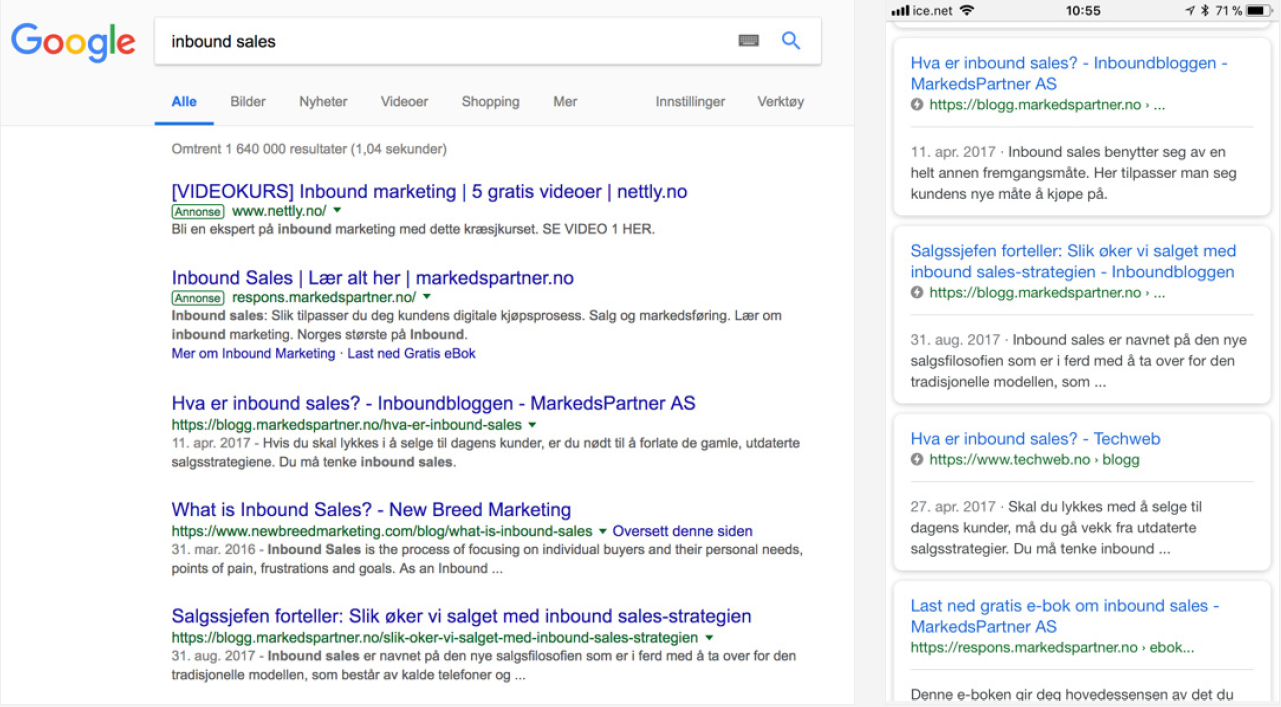Viewport: 1281px width, 707px height.
Task: Click URL https://blogg.markedspartner.no/hva-er-inbound-sales
Action: pyautogui.click(x=347, y=425)
